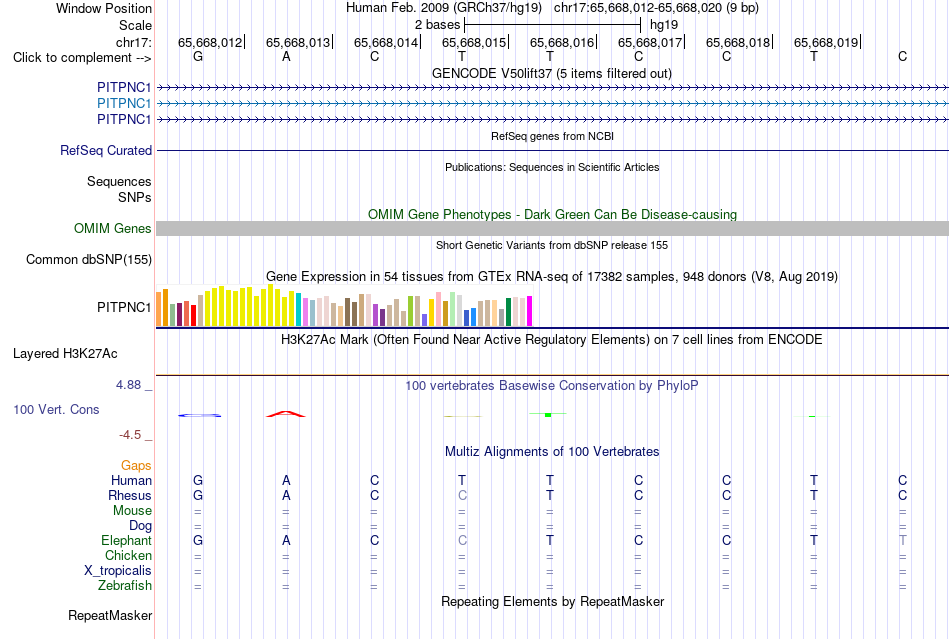Click the 65,668,015 ruler position label
The image size is (950, 639).
(x=474, y=42)
